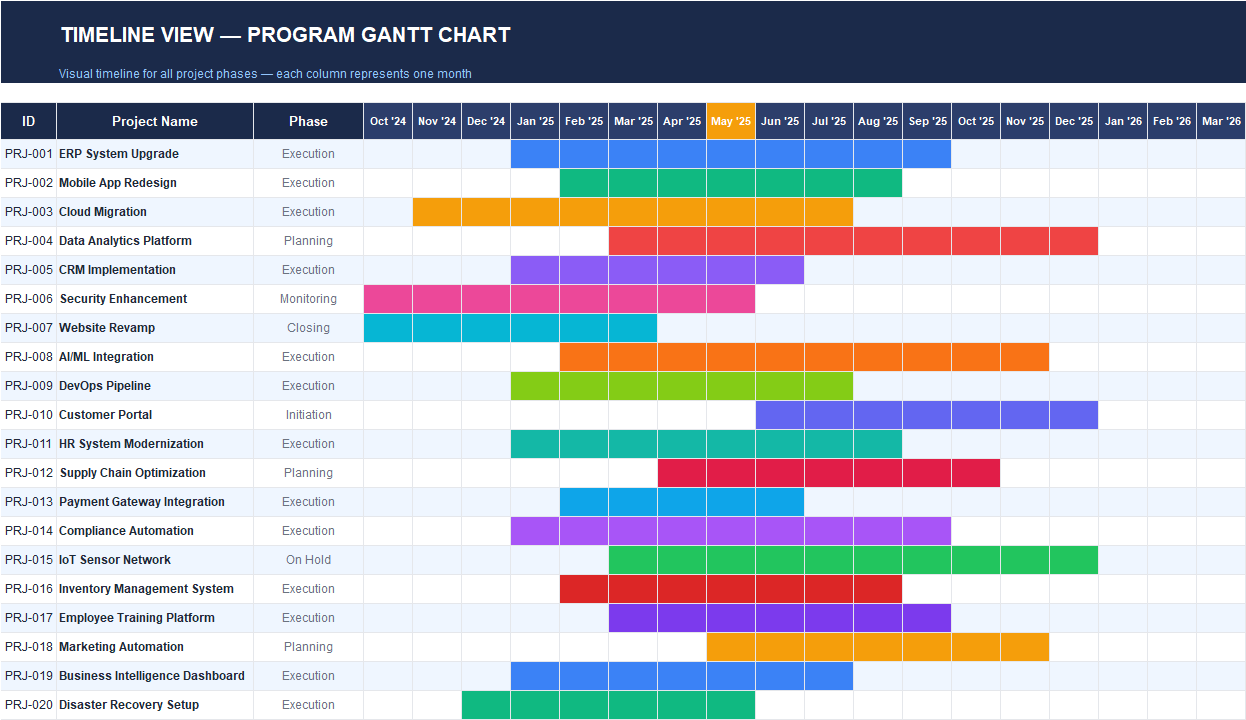Viewport: 1246px width, 720px height.
Task: Click the Mar '25 month header
Action: pos(633,121)
